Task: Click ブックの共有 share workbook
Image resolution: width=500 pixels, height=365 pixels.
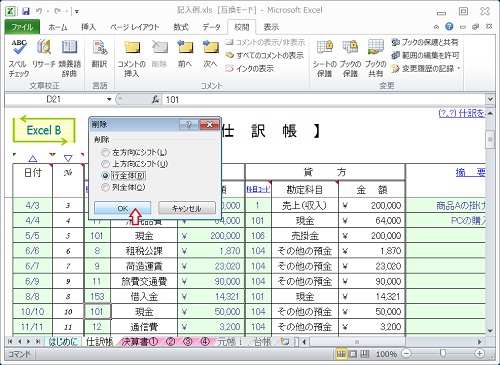Action: [x=376, y=58]
